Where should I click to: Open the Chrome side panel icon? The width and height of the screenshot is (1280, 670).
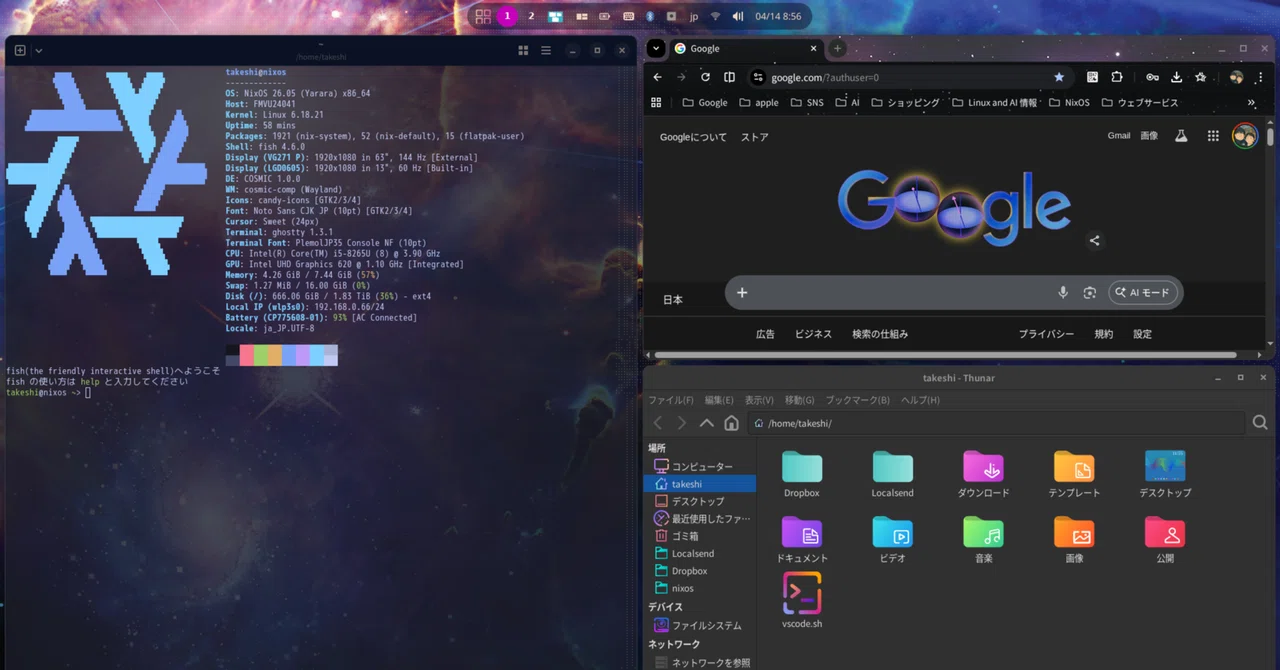729,77
